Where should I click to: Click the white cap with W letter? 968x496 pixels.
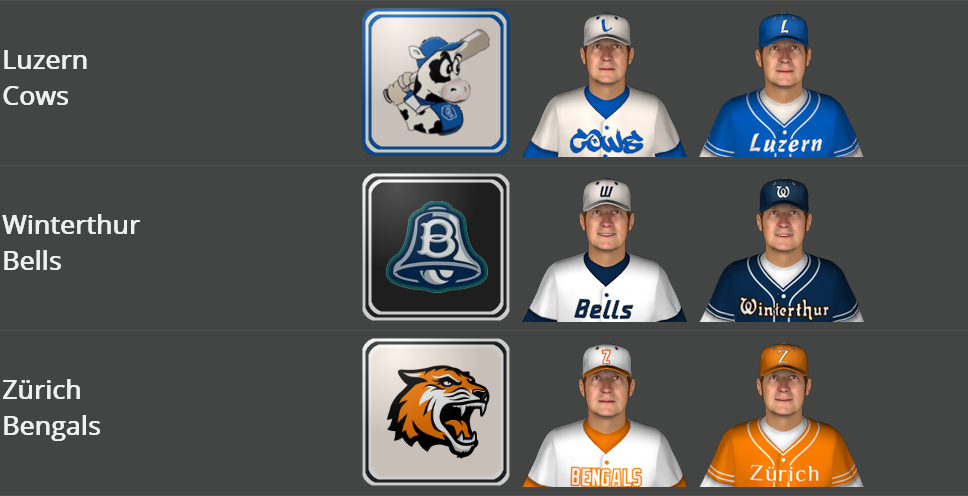click(x=607, y=195)
